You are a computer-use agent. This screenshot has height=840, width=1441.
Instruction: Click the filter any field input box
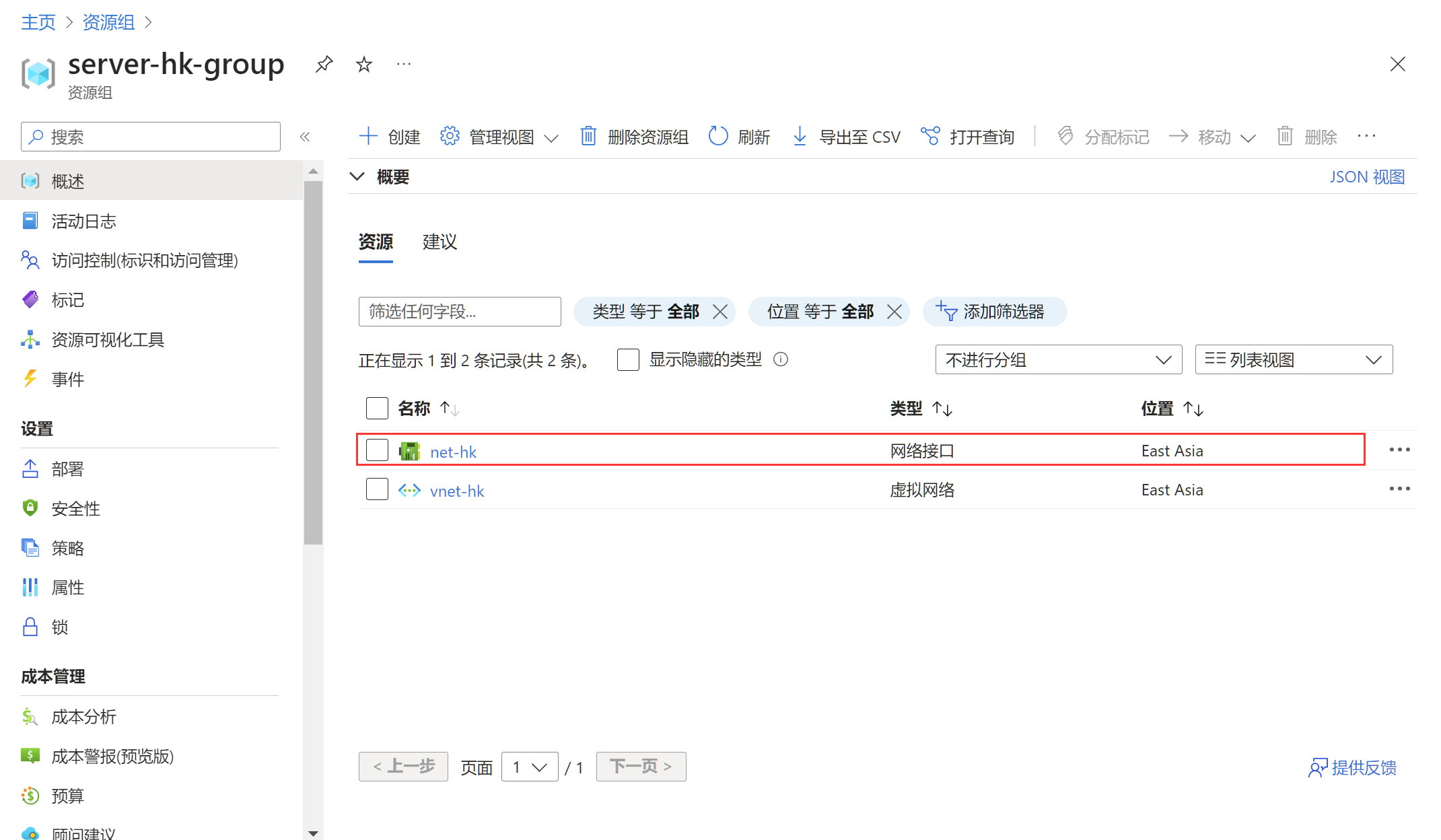460,312
